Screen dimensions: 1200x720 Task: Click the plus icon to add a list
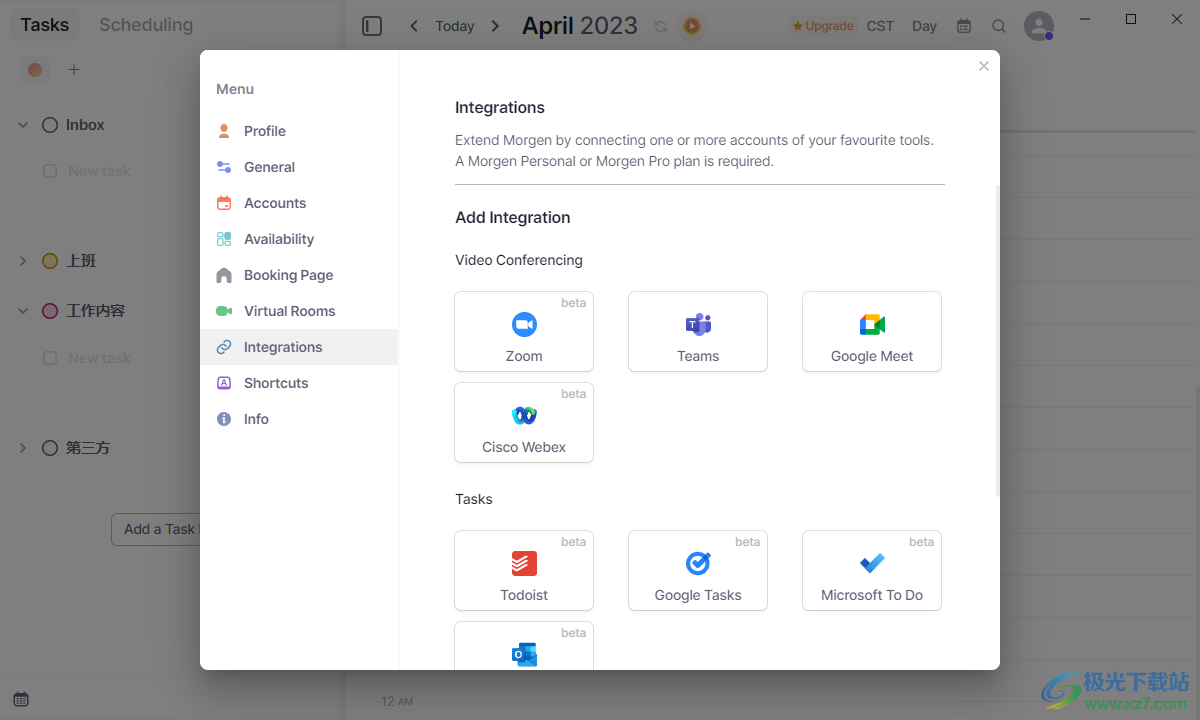tap(73, 69)
